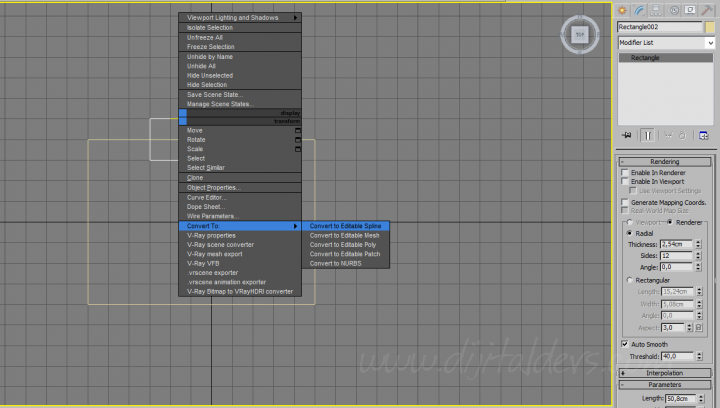Open the Display panel tab
This screenshot has height=408, width=720.
click(690, 10)
